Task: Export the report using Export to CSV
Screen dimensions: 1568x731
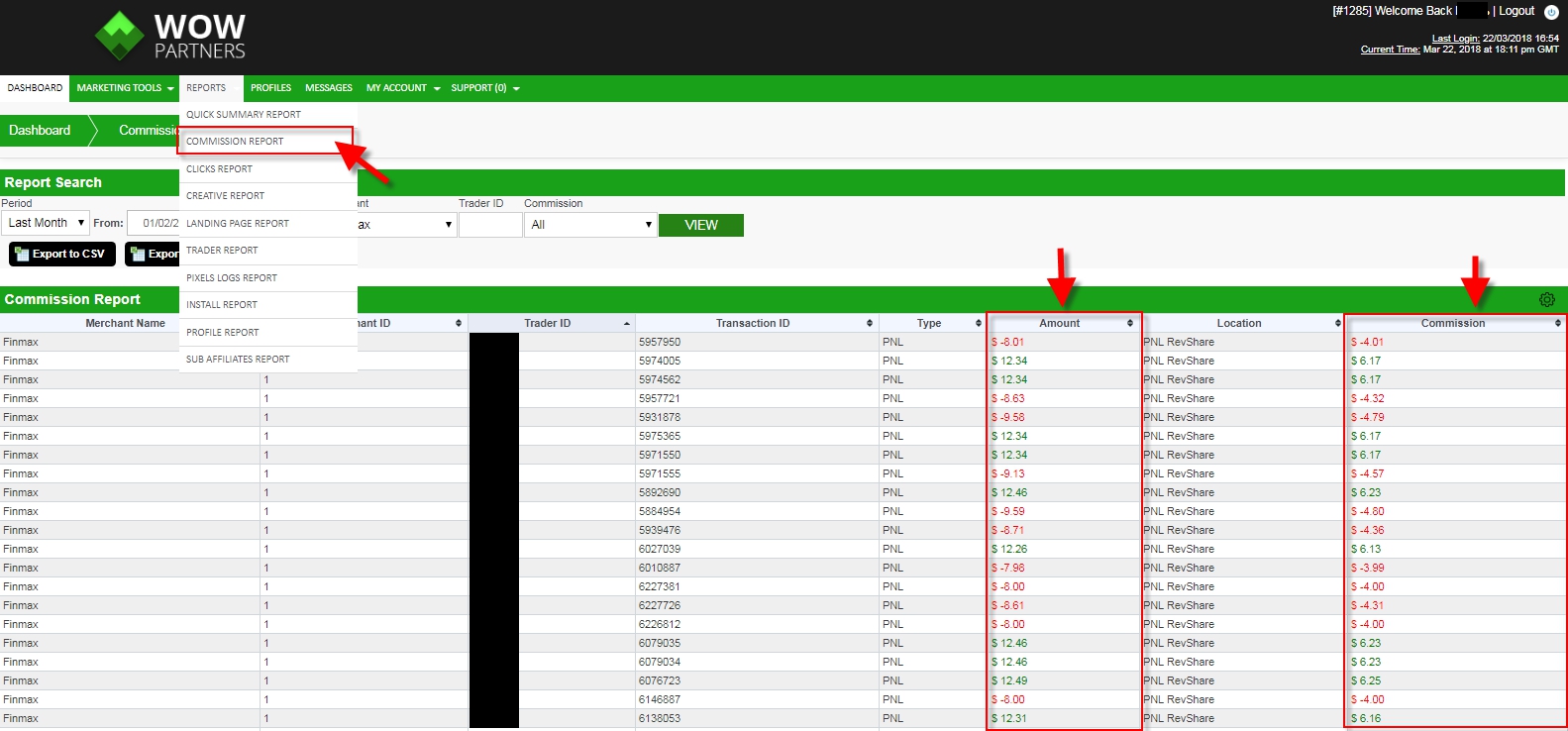Action: point(62,255)
